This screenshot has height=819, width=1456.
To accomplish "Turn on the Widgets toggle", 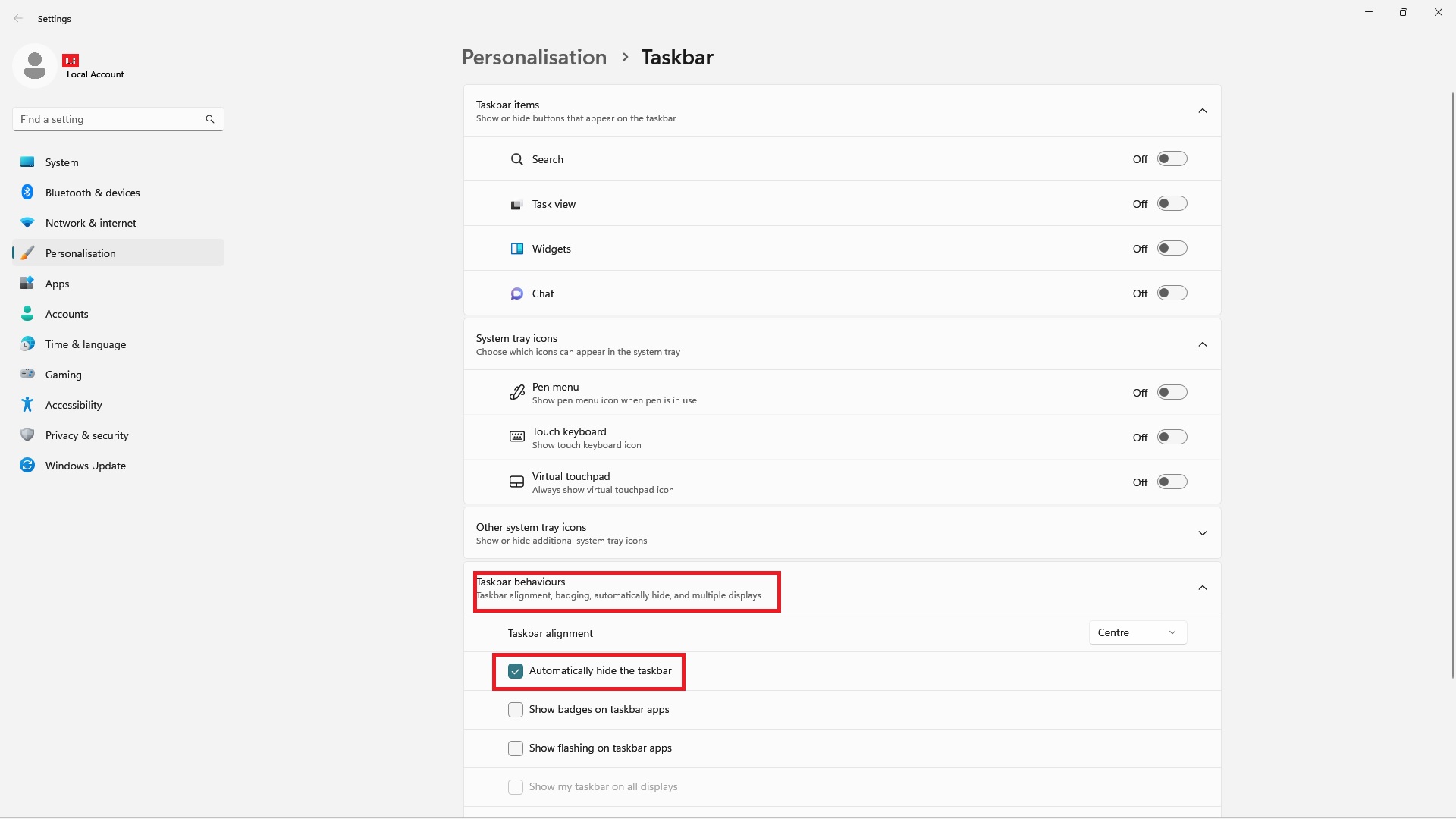I will pyautogui.click(x=1172, y=249).
